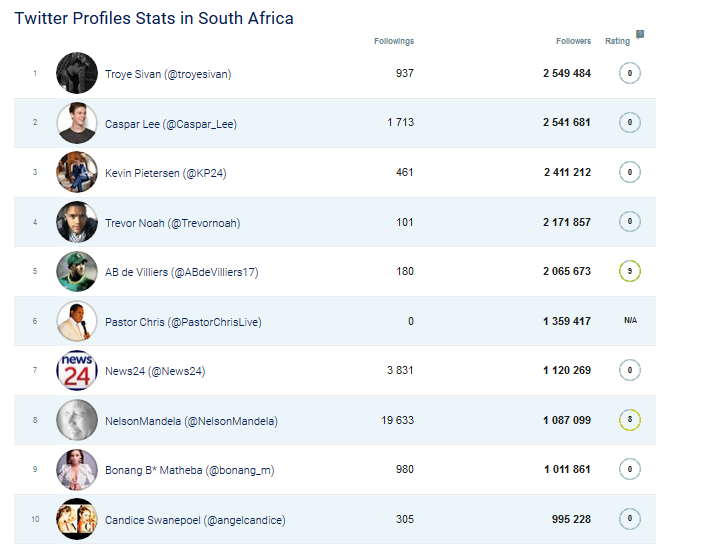The image size is (705, 549).
Task: Click Troye Sivan's rating circle
Action: point(629,73)
